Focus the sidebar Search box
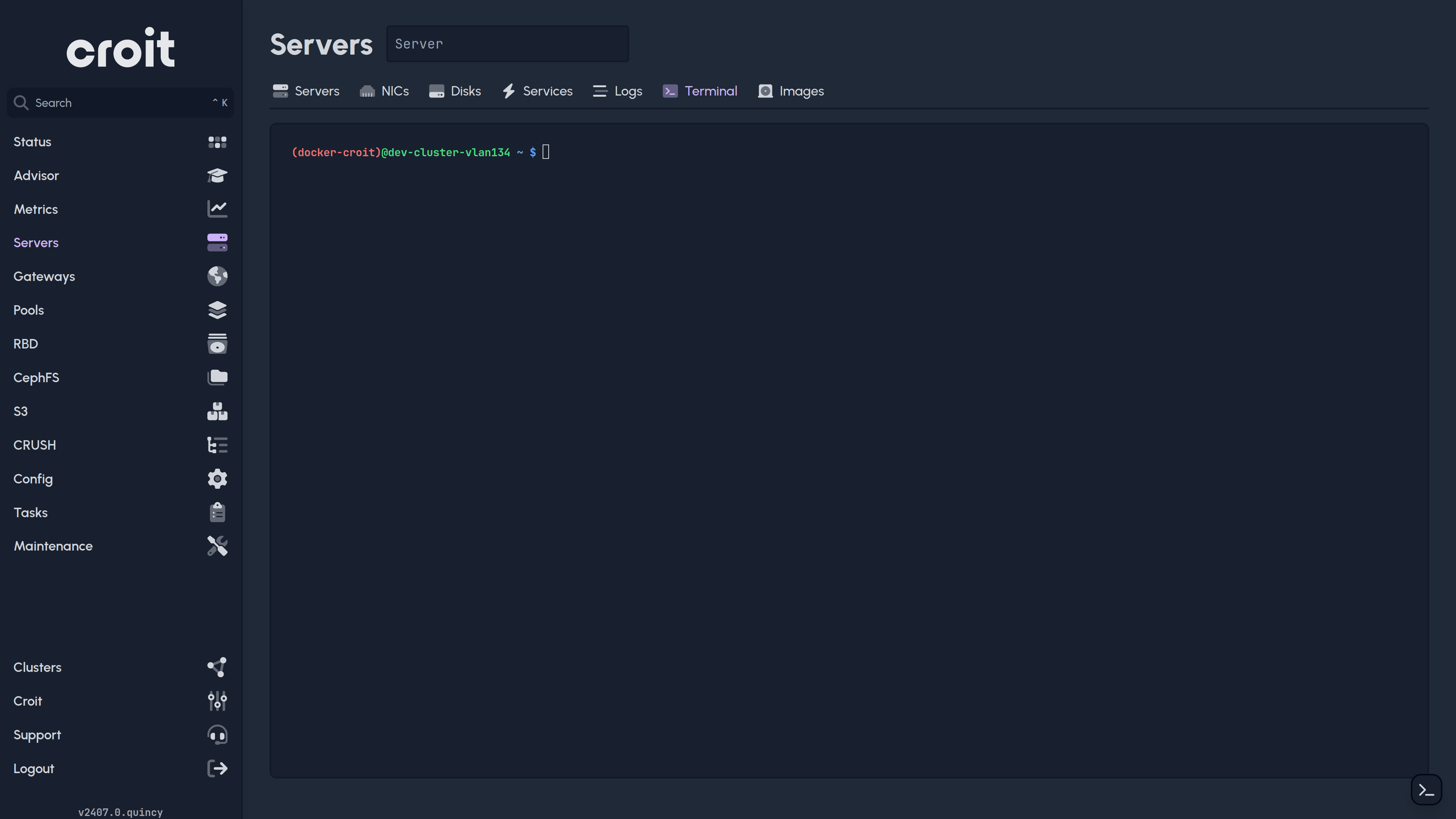 tap(121, 103)
